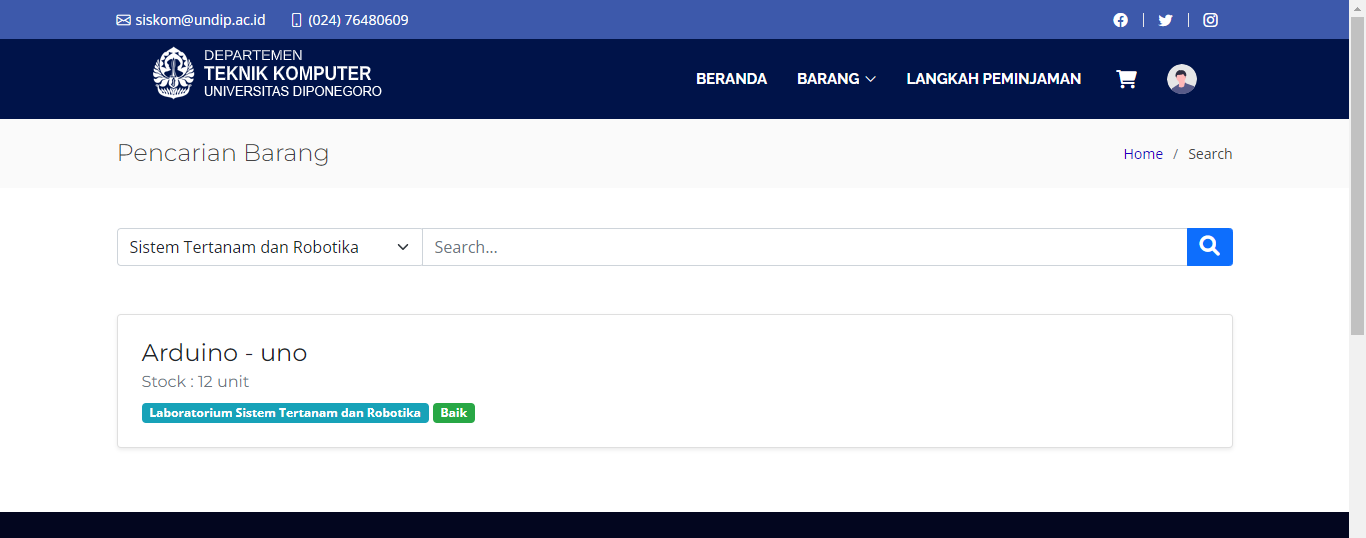Focus the Search text input field

tap(804, 247)
